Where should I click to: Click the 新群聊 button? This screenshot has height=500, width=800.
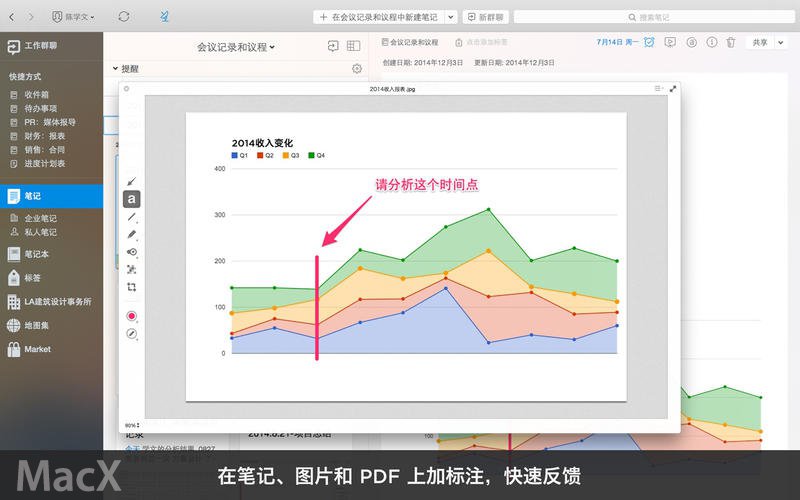[485, 17]
